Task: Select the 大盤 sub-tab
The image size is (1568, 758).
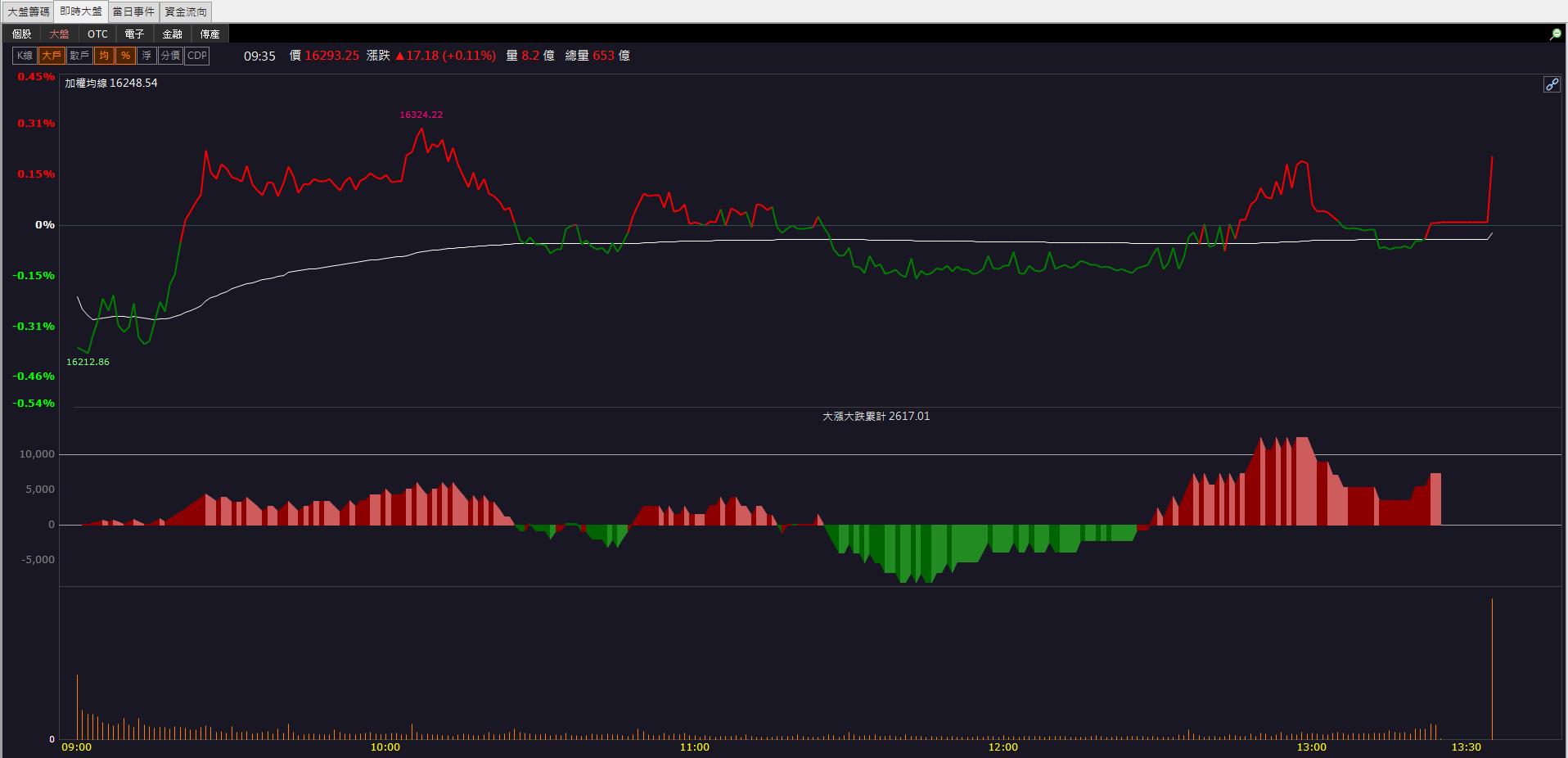Action: (x=60, y=34)
